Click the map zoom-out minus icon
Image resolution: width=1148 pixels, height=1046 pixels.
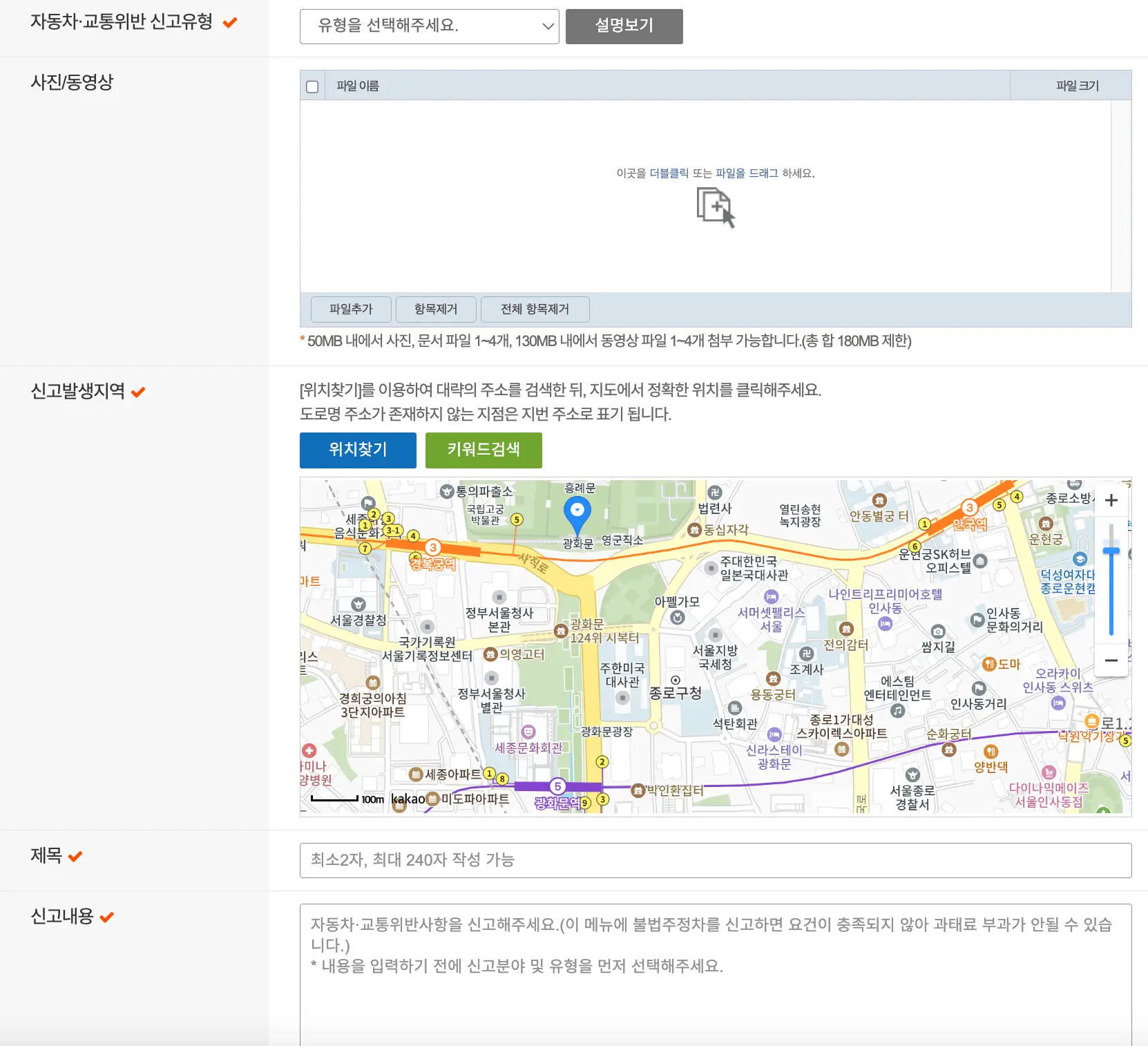(x=1111, y=660)
